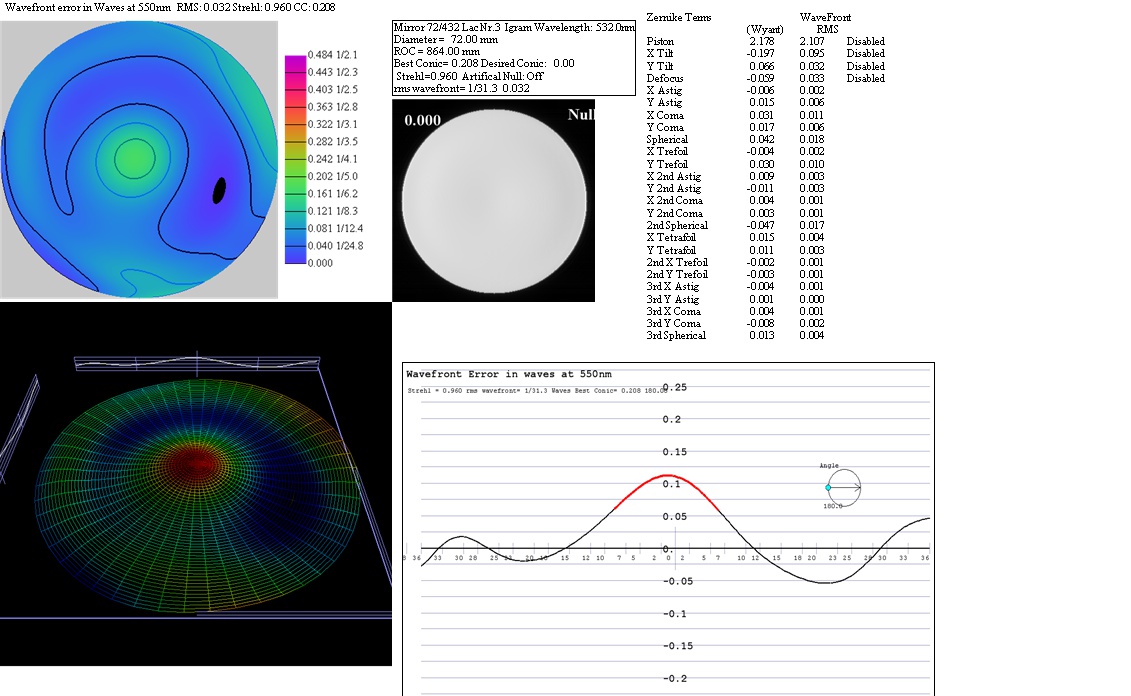Screen dimensions: 1131x696
Task: Select the Spherical Zernike term row
Action: tap(667, 139)
